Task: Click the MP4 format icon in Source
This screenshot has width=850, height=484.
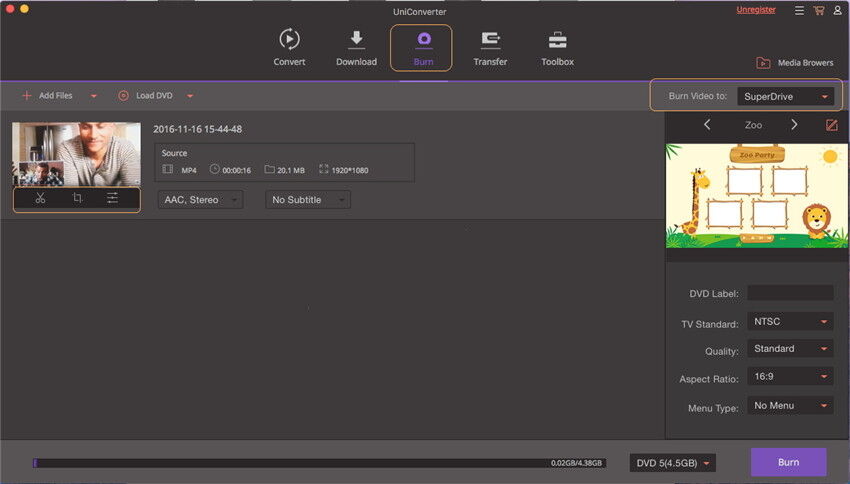Action: coord(168,169)
